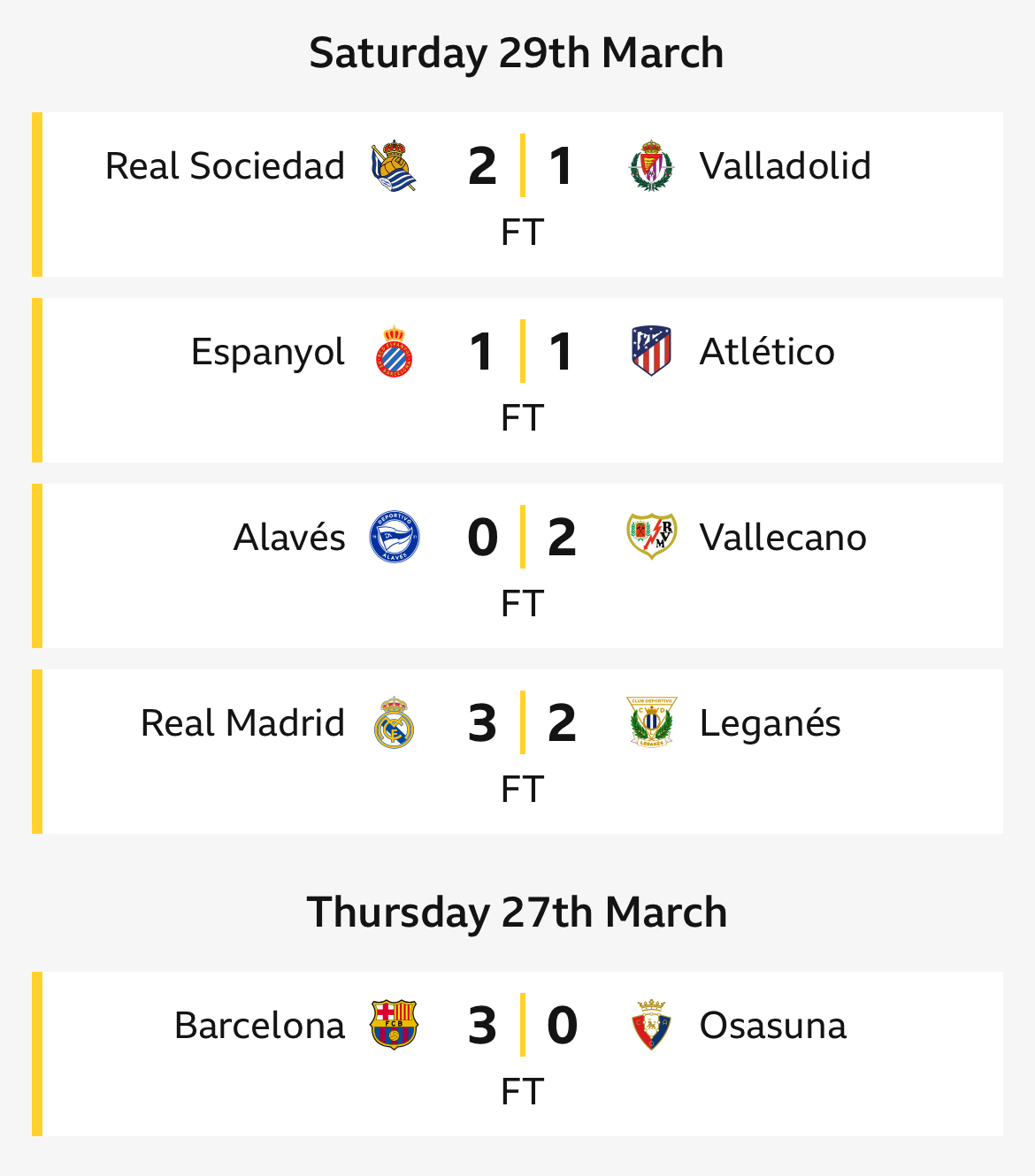Select the Alavés club badge
This screenshot has height=1176, width=1035.
395,538
